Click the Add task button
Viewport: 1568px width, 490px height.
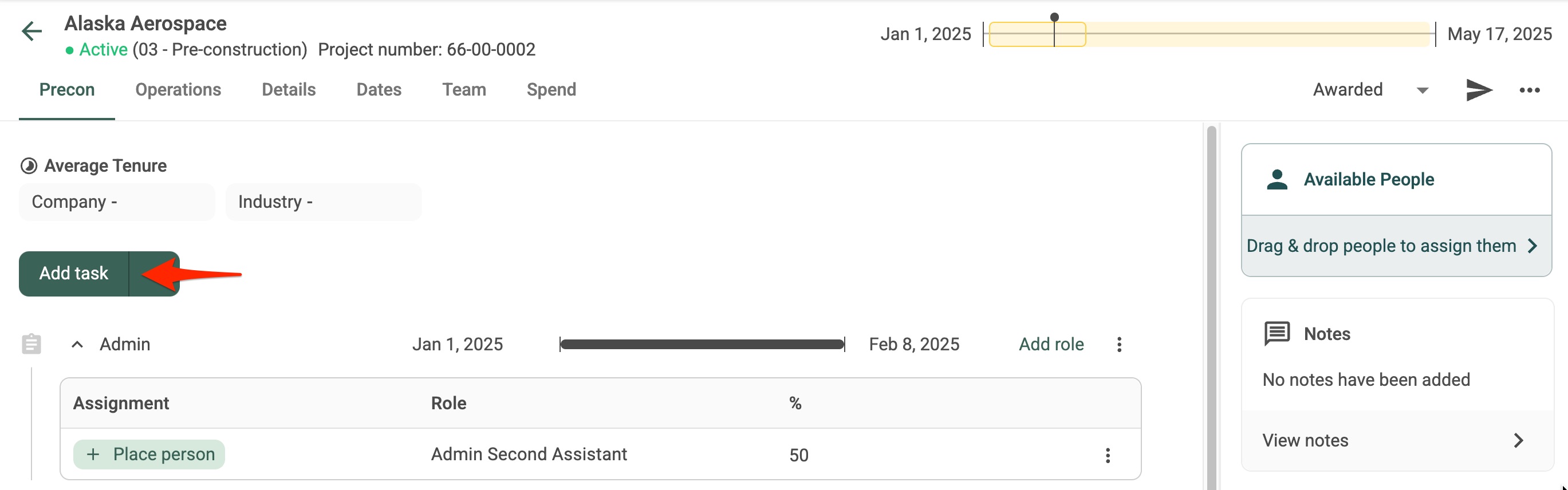click(x=74, y=274)
